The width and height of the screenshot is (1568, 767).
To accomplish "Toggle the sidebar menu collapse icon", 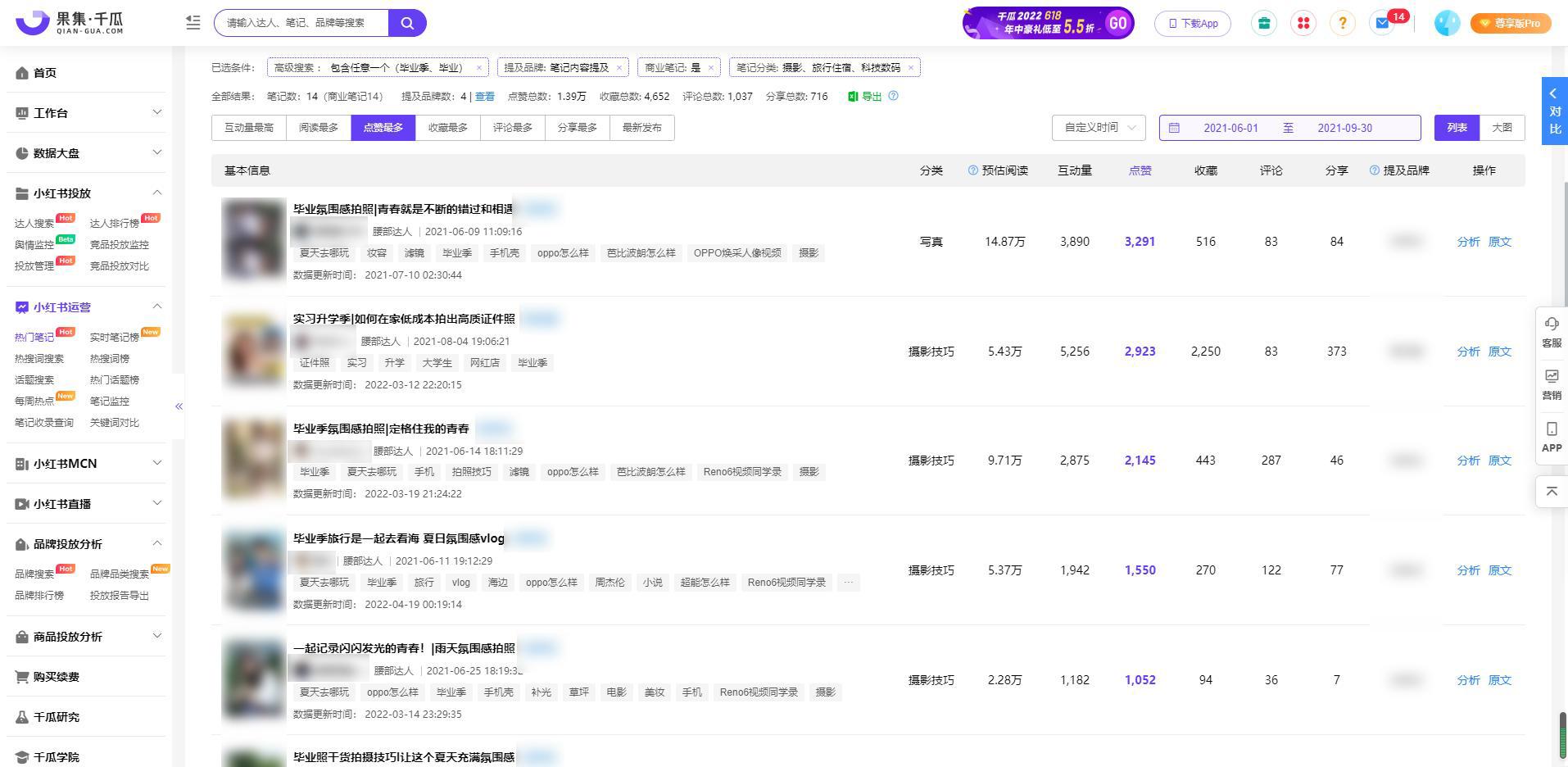I will (193, 23).
